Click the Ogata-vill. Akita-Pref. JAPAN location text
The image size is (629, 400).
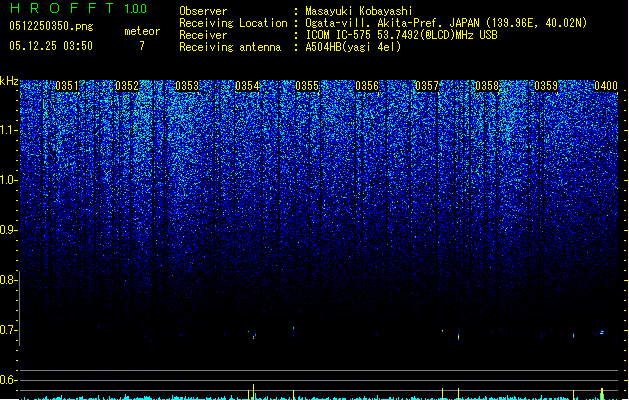pyautogui.click(x=446, y=23)
